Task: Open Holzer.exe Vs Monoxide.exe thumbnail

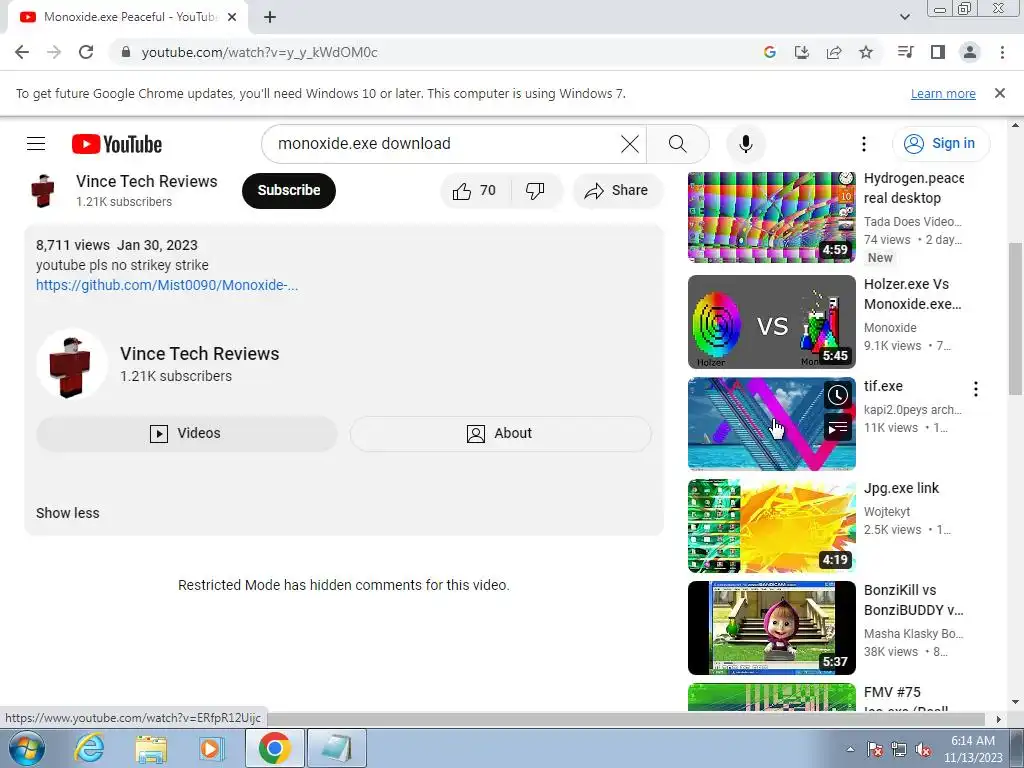Action: [x=771, y=322]
